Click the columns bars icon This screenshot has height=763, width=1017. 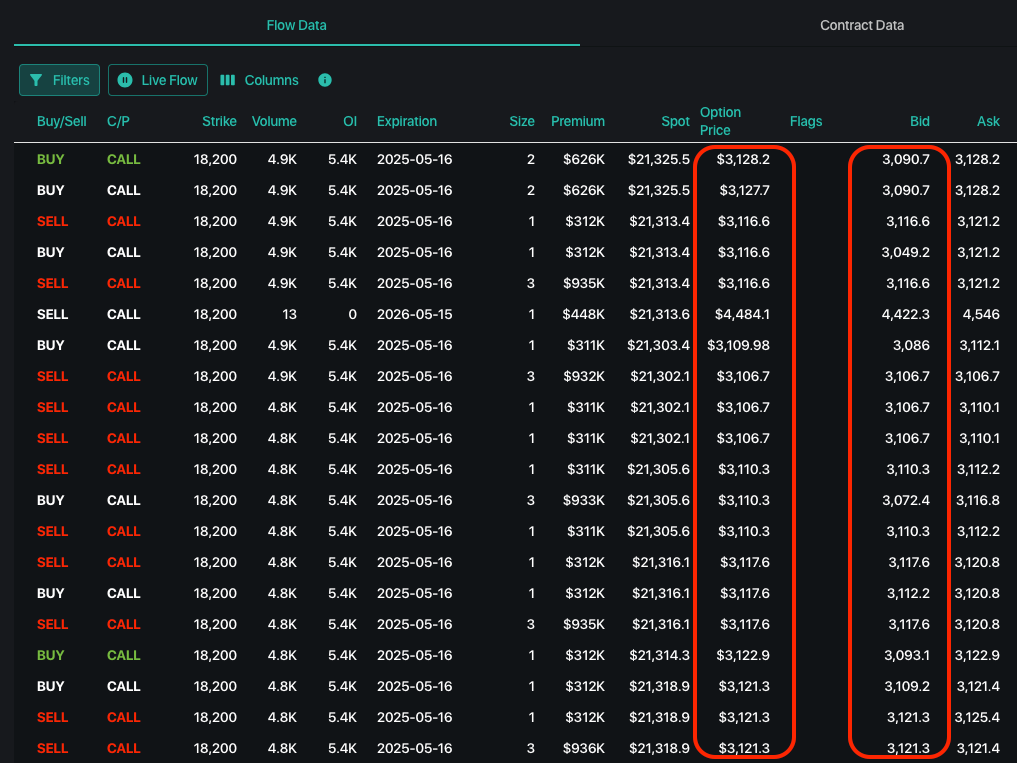pyautogui.click(x=228, y=80)
